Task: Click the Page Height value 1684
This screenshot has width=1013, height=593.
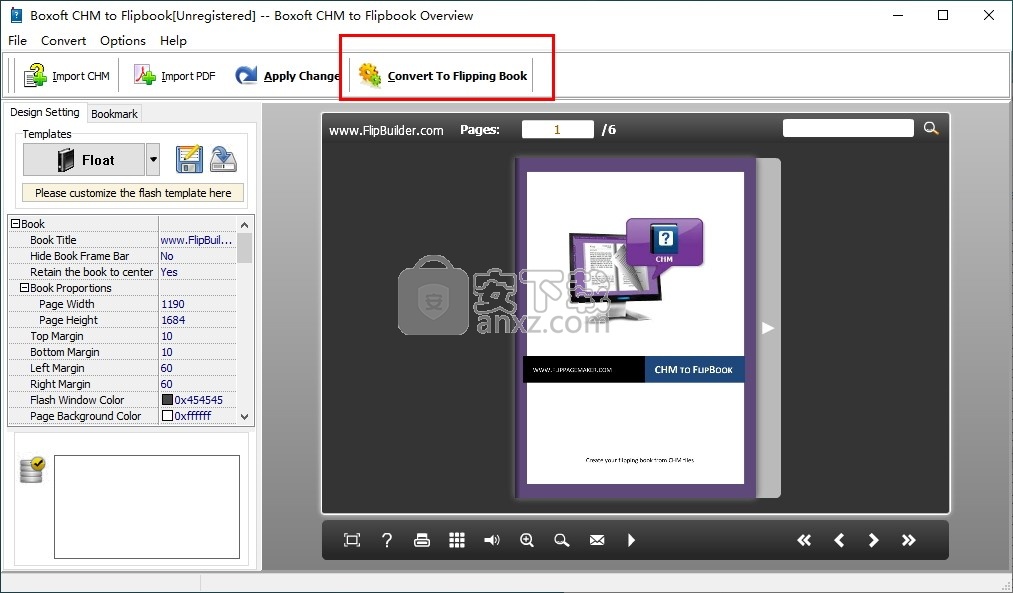Action: 197,320
